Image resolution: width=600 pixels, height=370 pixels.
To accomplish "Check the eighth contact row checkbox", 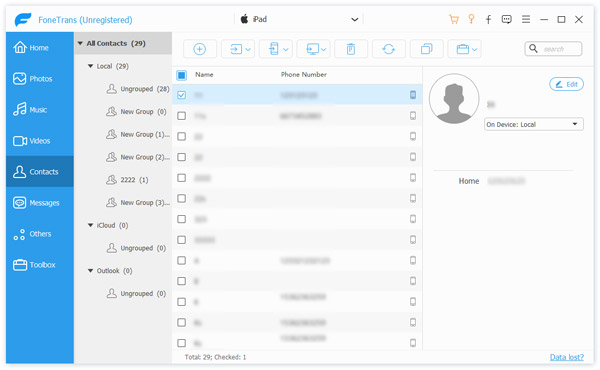I will tap(182, 240).
